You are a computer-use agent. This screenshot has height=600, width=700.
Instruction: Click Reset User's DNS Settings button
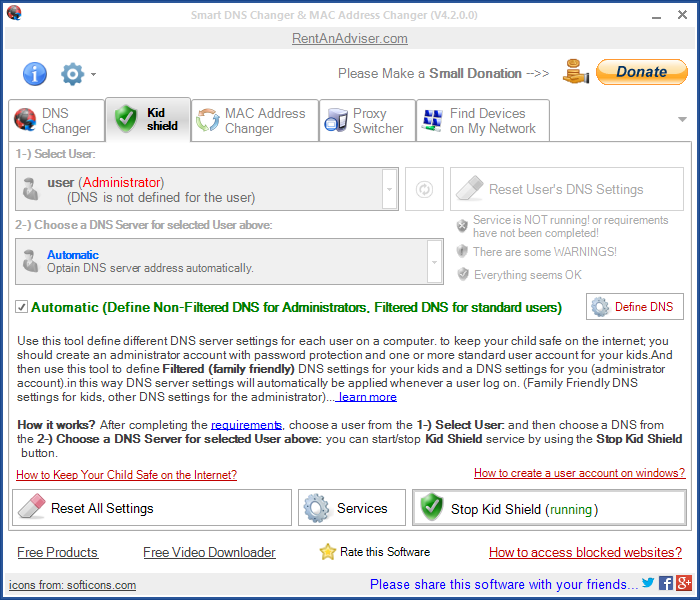pyautogui.click(x=567, y=189)
